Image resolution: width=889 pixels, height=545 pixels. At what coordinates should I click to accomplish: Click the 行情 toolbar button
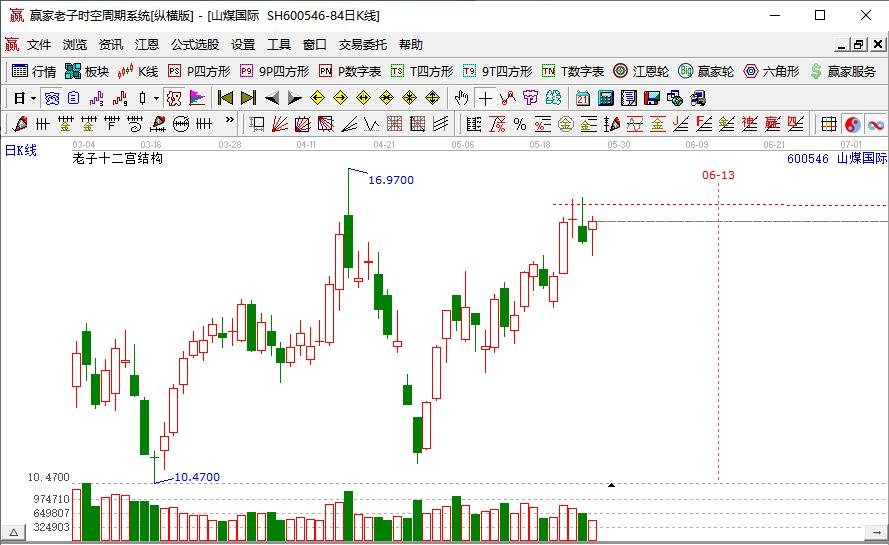[x=34, y=71]
